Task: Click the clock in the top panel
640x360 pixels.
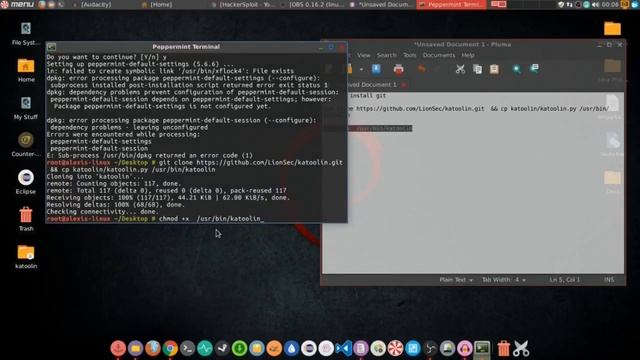Action: (610, 4)
